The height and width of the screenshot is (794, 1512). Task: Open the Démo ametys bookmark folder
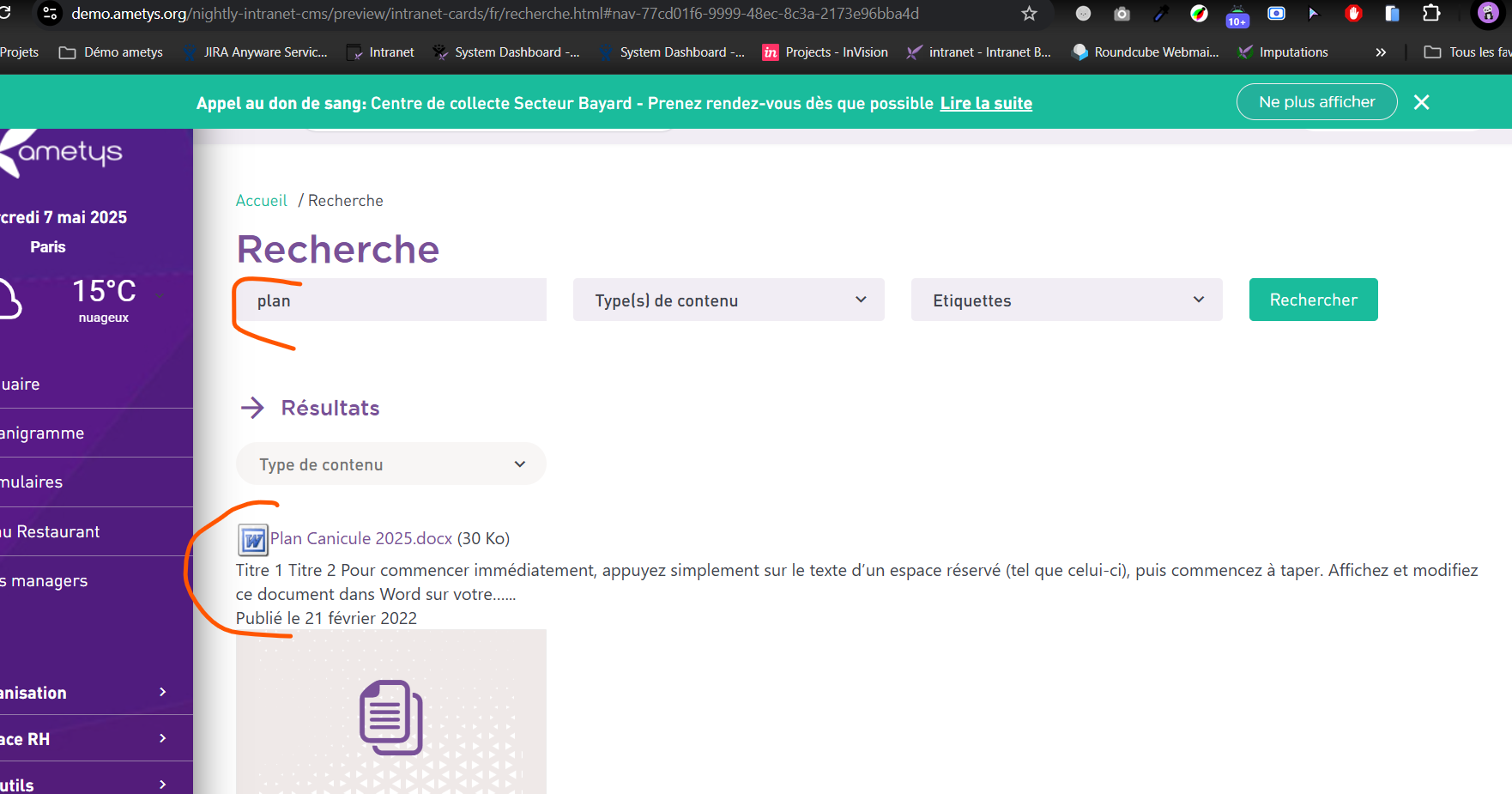pos(111,52)
